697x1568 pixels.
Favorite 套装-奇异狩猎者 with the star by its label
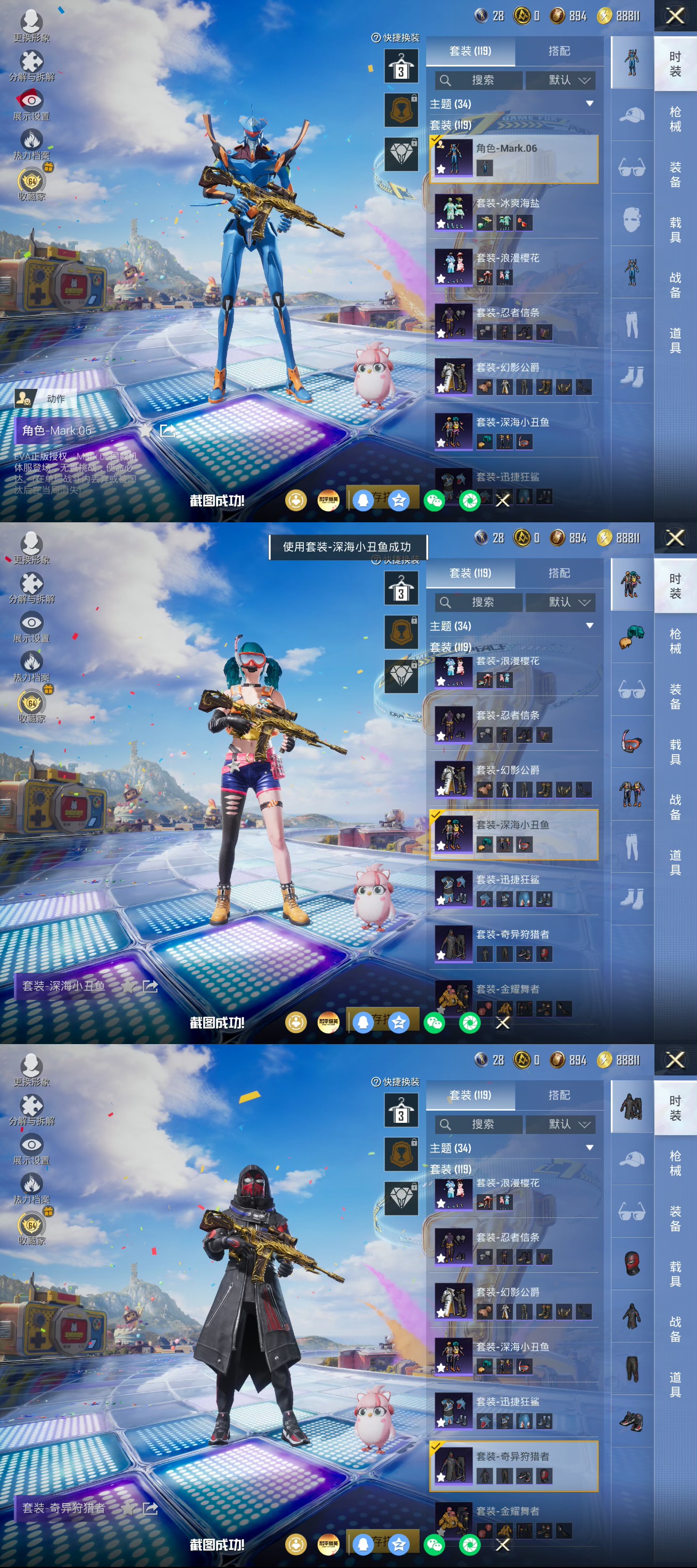tap(128, 1508)
